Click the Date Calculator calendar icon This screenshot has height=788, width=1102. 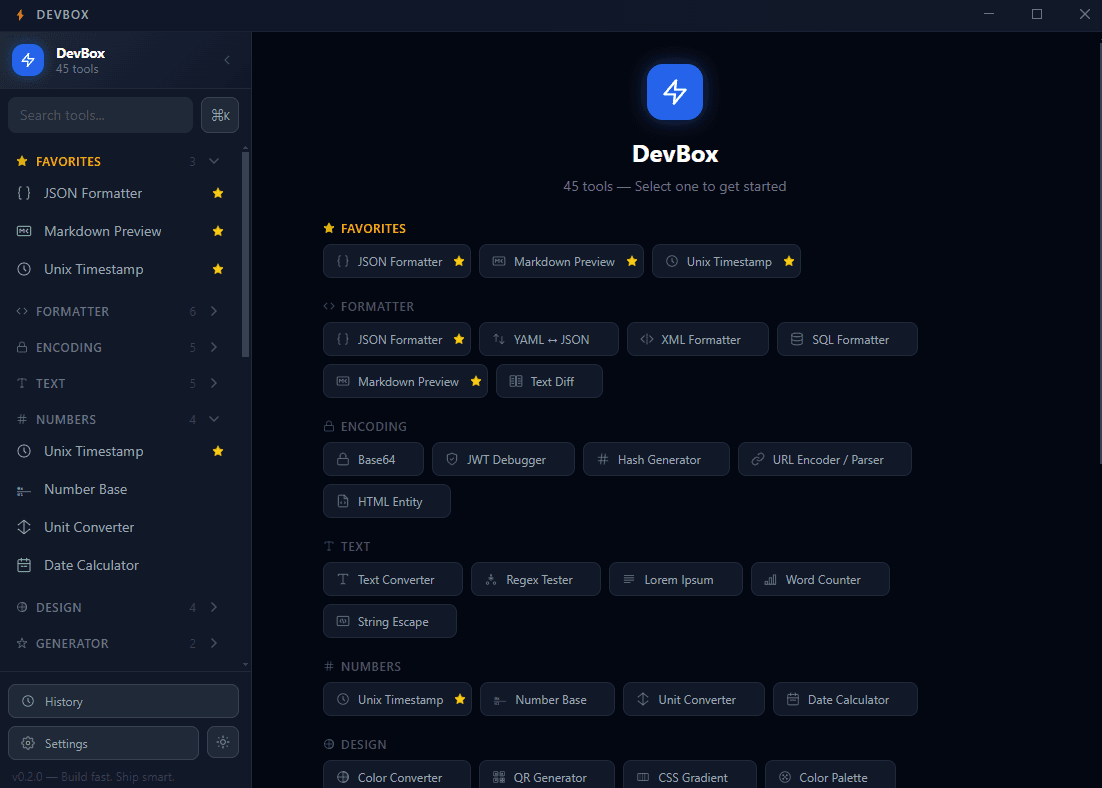click(22, 565)
